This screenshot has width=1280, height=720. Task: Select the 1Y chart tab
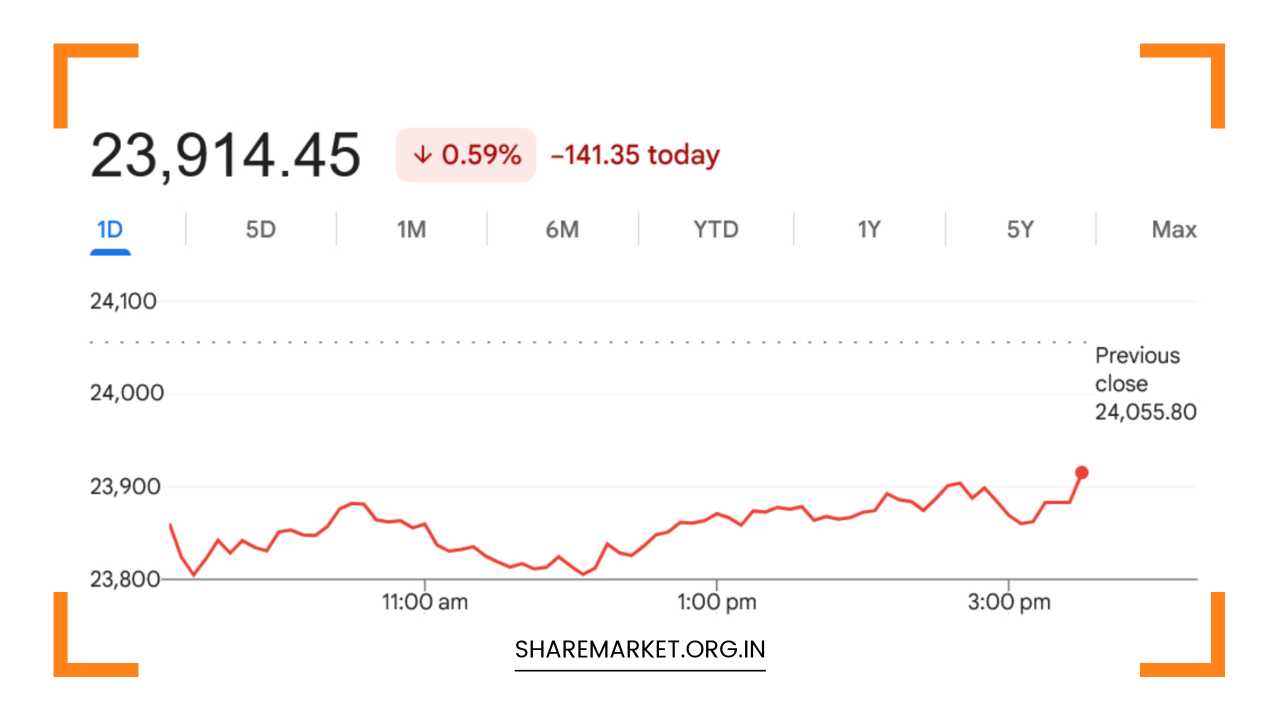pyautogui.click(x=868, y=230)
